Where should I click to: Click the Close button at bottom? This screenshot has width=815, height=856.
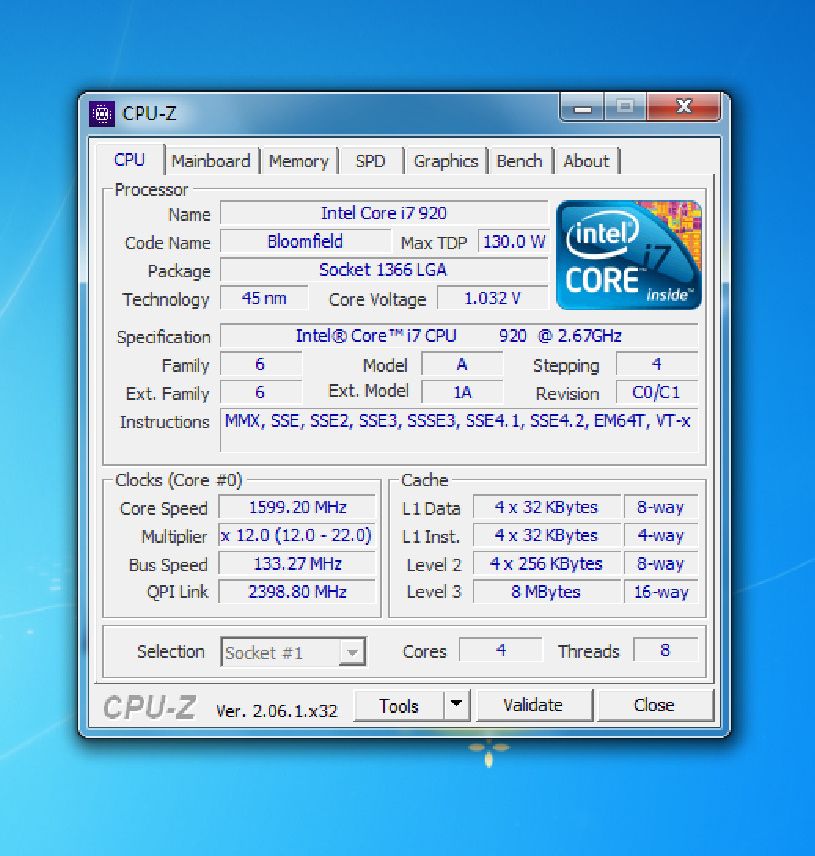(x=654, y=705)
